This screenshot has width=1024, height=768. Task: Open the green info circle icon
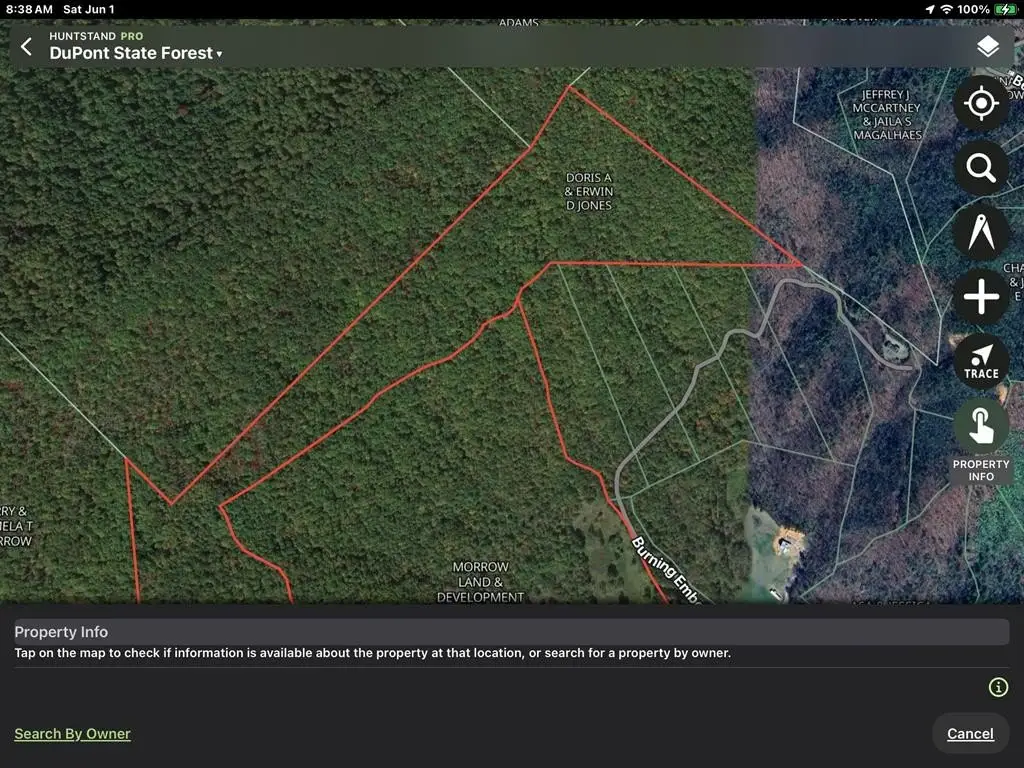click(x=997, y=687)
